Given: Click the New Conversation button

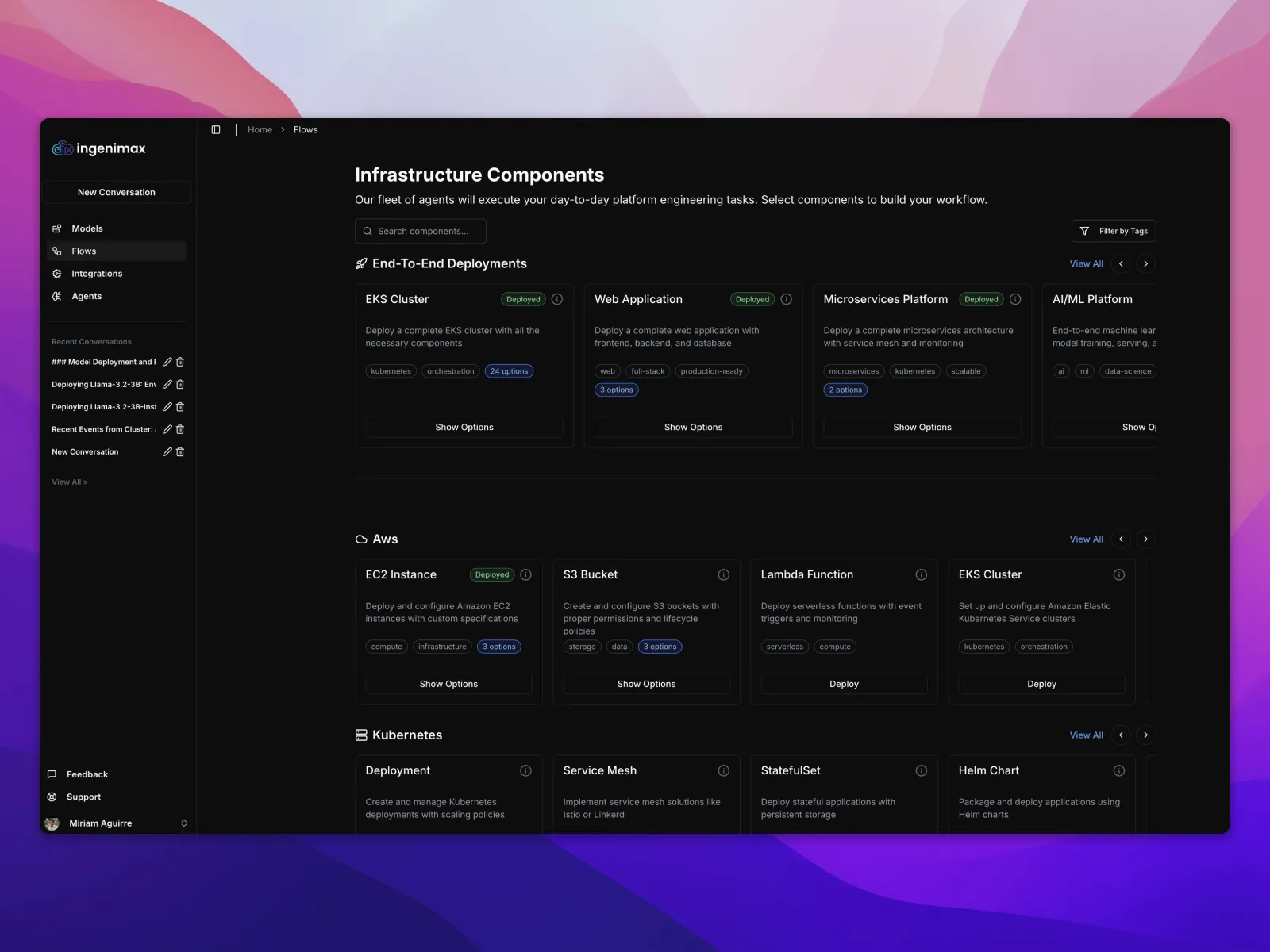Looking at the screenshot, I should [117, 192].
